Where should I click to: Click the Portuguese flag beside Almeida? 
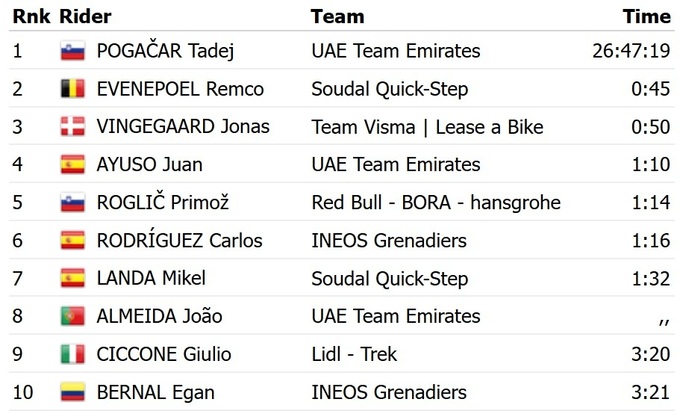pos(72,316)
